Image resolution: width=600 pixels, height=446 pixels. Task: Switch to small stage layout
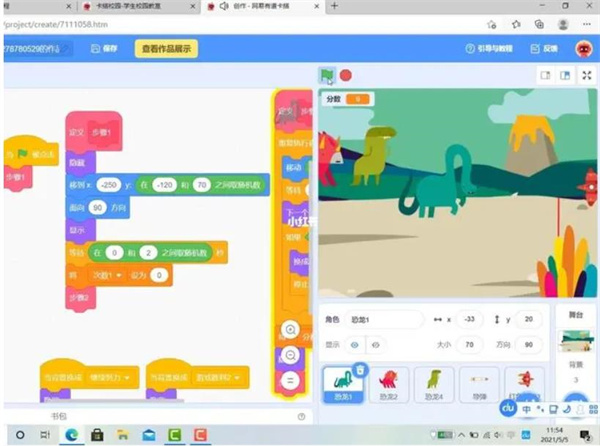[545, 75]
